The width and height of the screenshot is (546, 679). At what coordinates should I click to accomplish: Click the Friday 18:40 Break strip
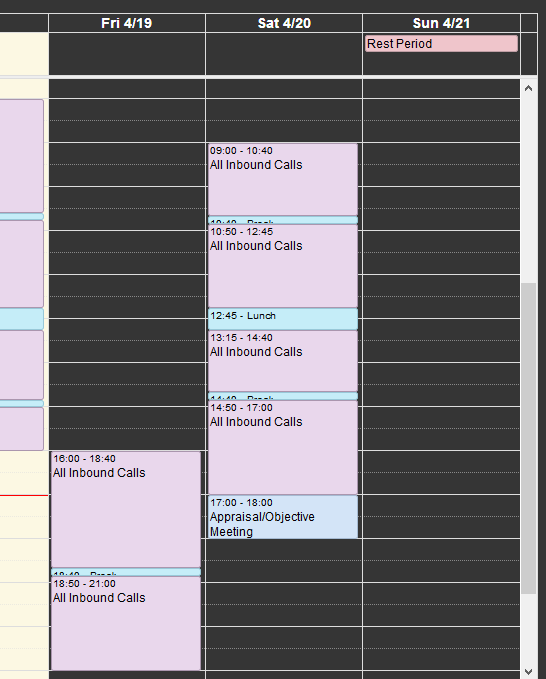tap(126, 572)
